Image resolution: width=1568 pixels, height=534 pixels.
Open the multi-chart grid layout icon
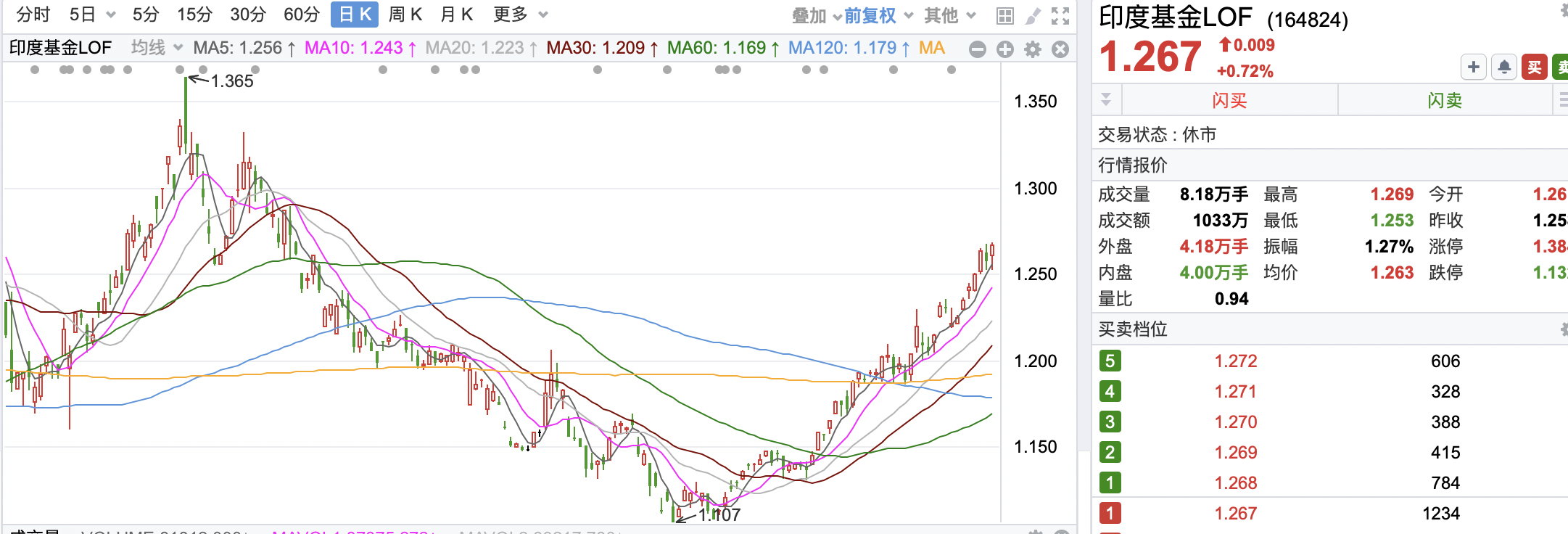(1004, 16)
